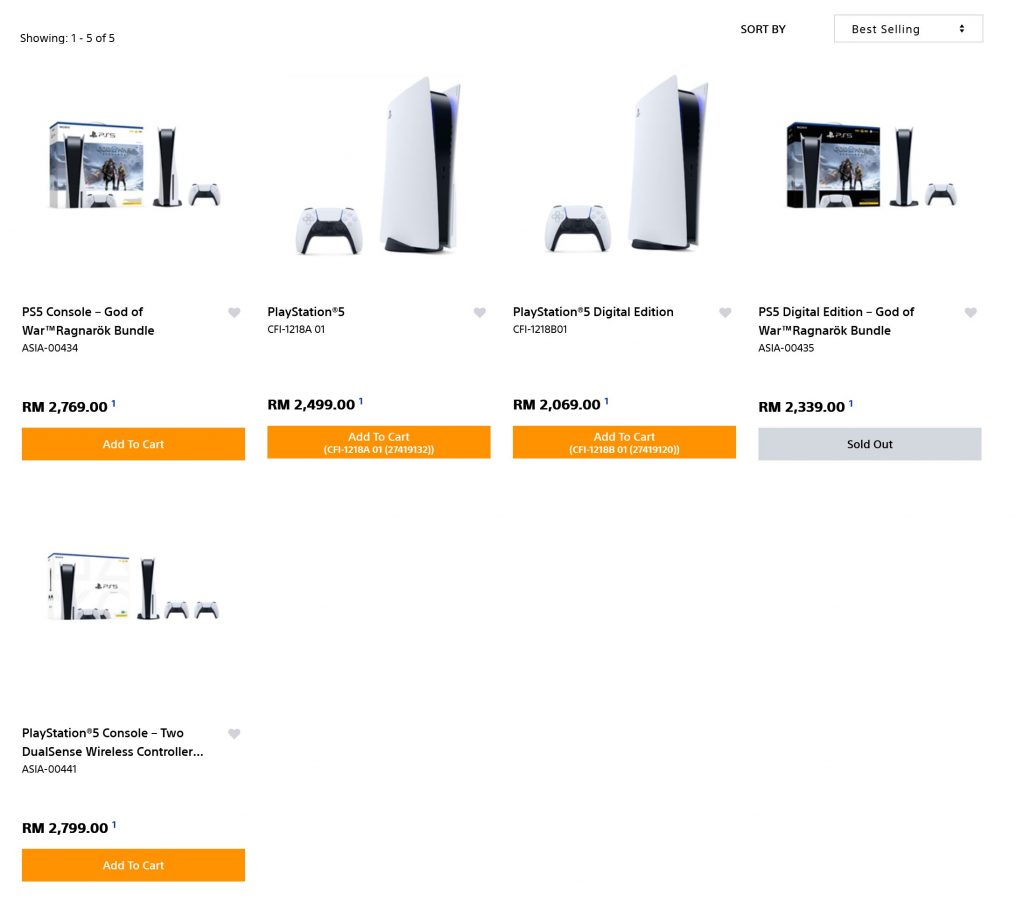Add PlayStation®5 Digital Edition to cart
Image resolution: width=1024 pixels, height=924 pixels.
(624, 442)
